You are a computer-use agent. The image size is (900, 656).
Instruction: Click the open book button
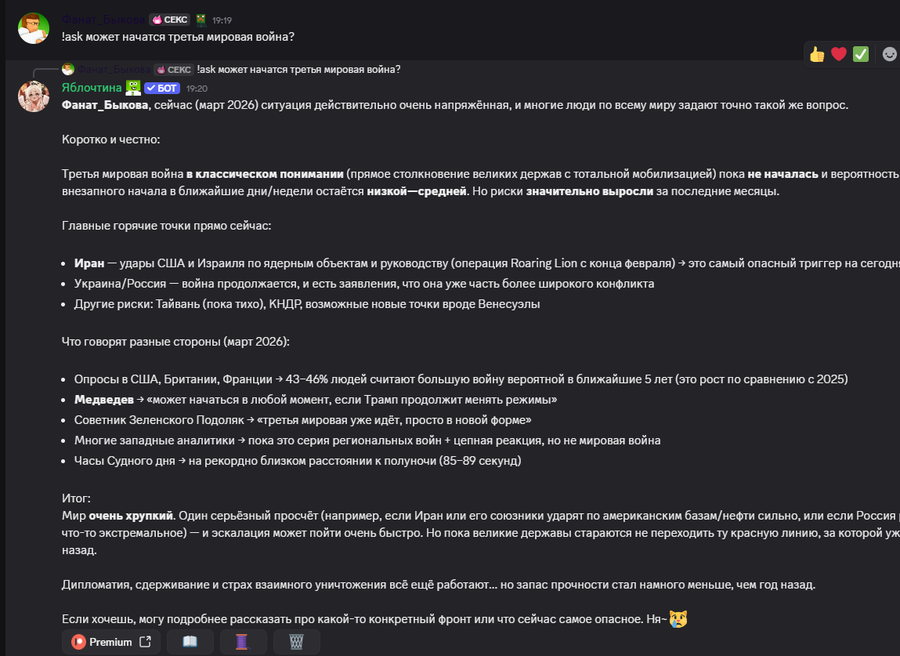(190, 642)
